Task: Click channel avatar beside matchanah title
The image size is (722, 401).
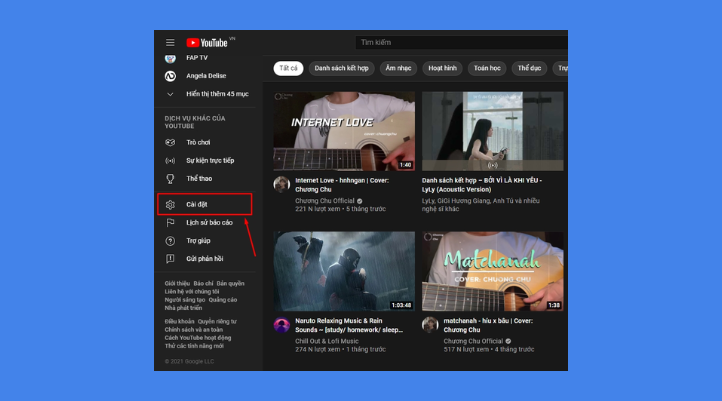Action: point(430,325)
